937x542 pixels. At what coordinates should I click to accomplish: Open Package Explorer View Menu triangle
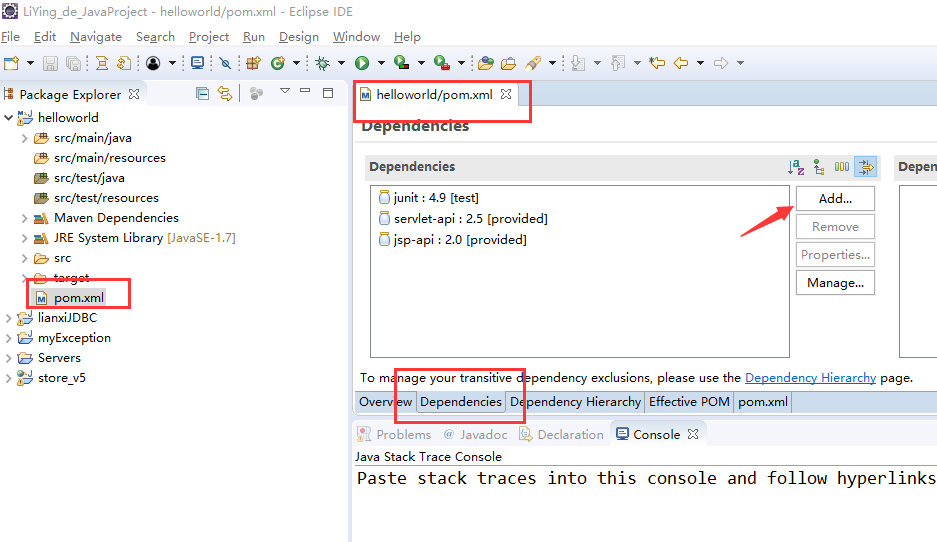point(284,91)
